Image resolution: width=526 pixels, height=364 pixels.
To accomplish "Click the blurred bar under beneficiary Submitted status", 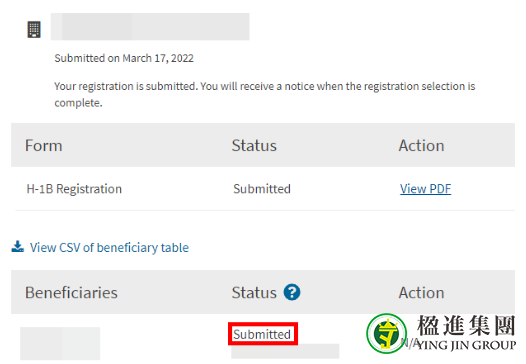I will coord(285,351).
